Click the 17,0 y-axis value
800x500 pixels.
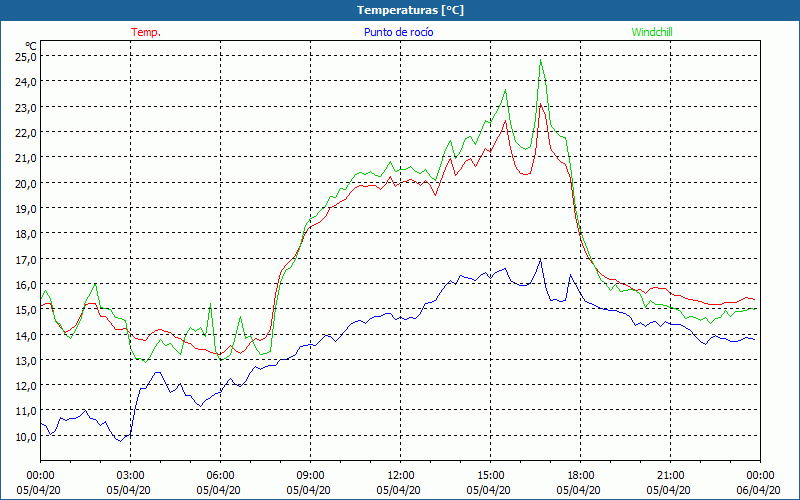pos(25,259)
